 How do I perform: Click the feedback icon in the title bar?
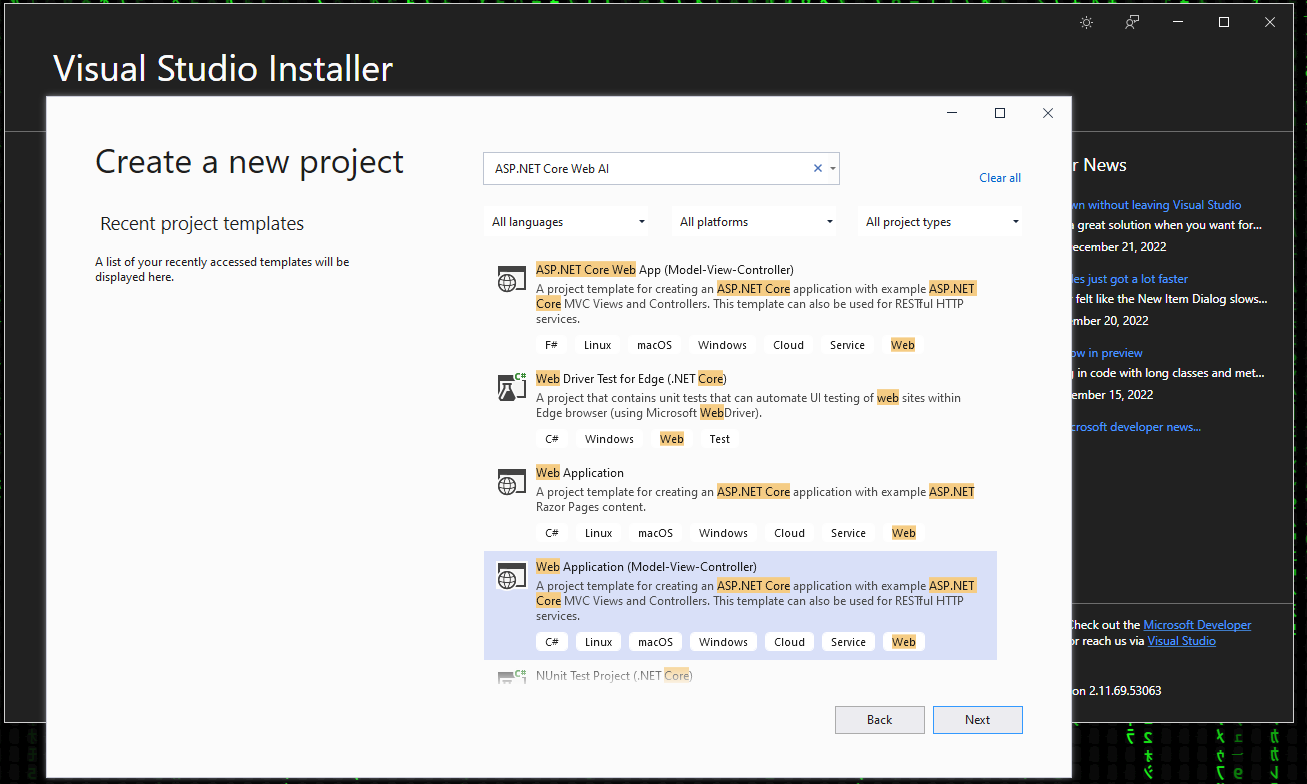(x=1131, y=22)
